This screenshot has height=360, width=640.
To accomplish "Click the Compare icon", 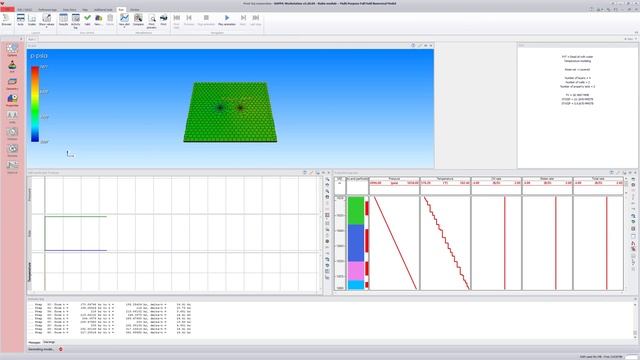I will coord(138,20).
